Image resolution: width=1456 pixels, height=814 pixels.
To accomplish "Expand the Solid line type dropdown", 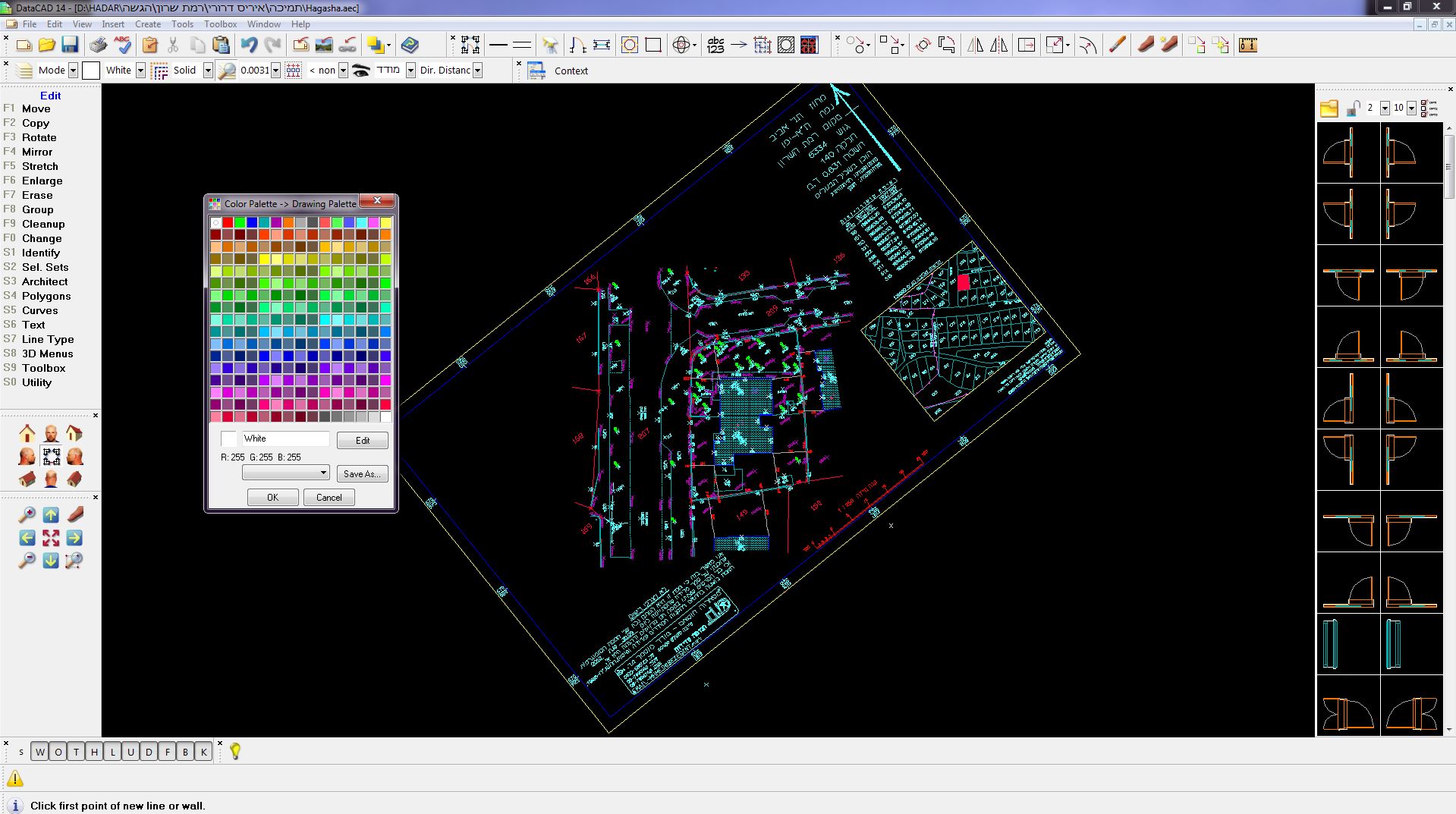I will [208, 71].
